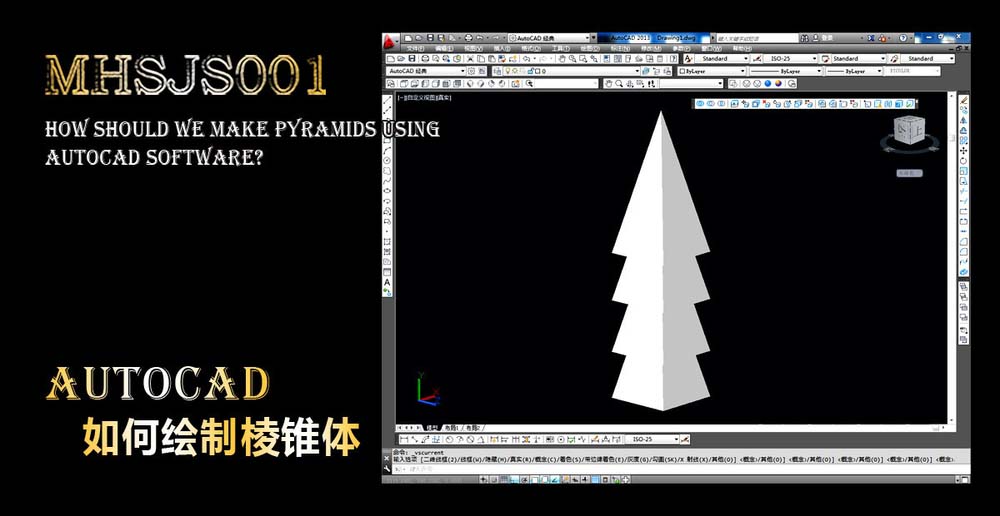Open the 工具 (Tools) menu

coord(561,48)
